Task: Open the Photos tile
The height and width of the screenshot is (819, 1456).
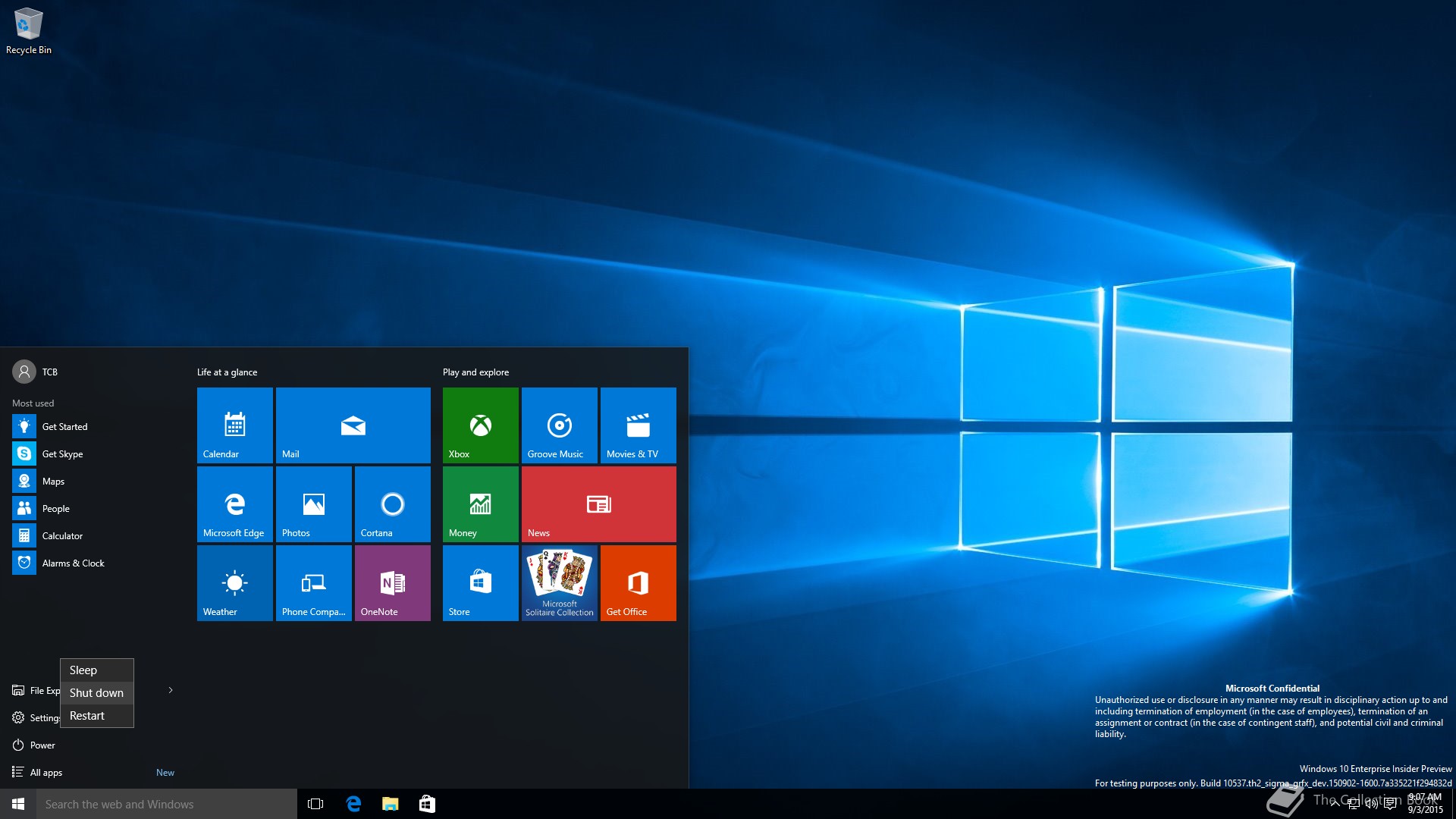Action: click(314, 504)
